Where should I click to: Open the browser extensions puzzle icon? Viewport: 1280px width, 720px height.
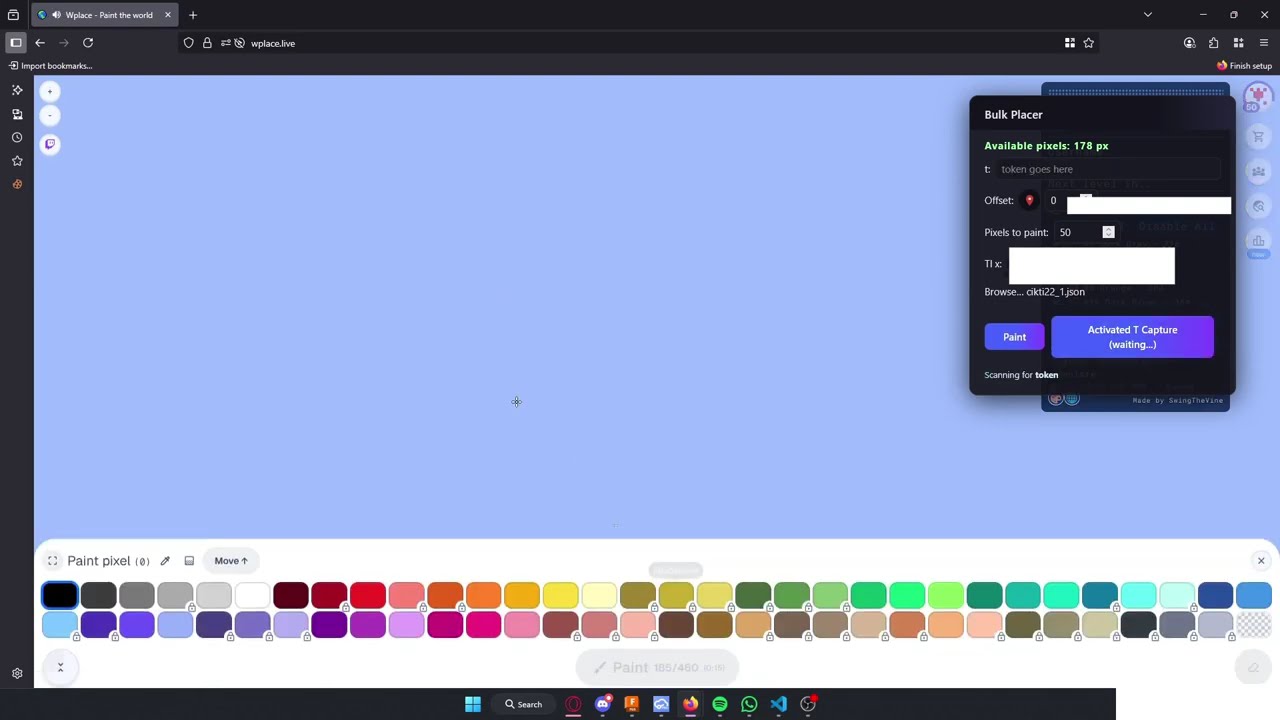[1214, 43]
